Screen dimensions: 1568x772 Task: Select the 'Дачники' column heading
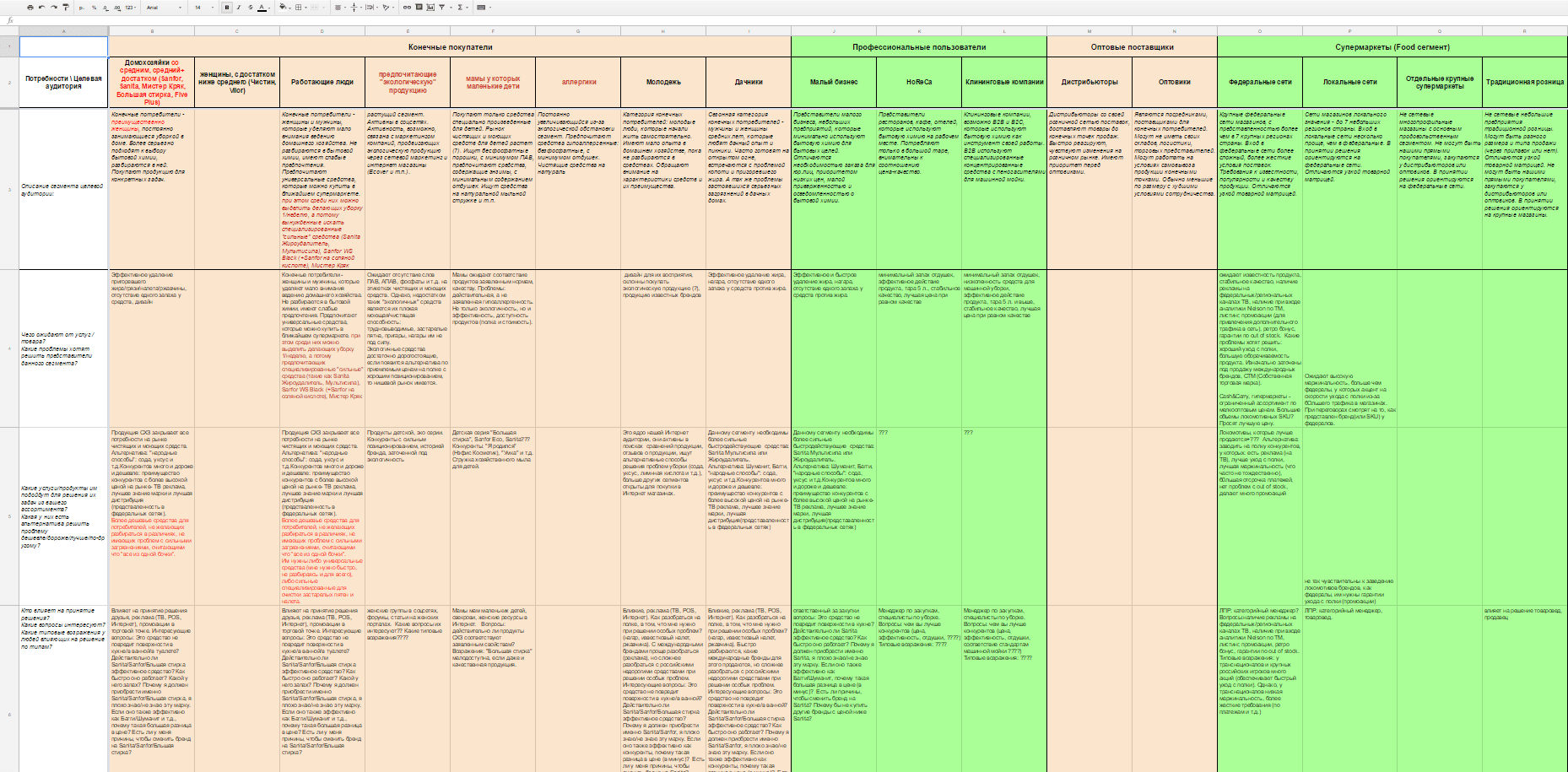749,82
